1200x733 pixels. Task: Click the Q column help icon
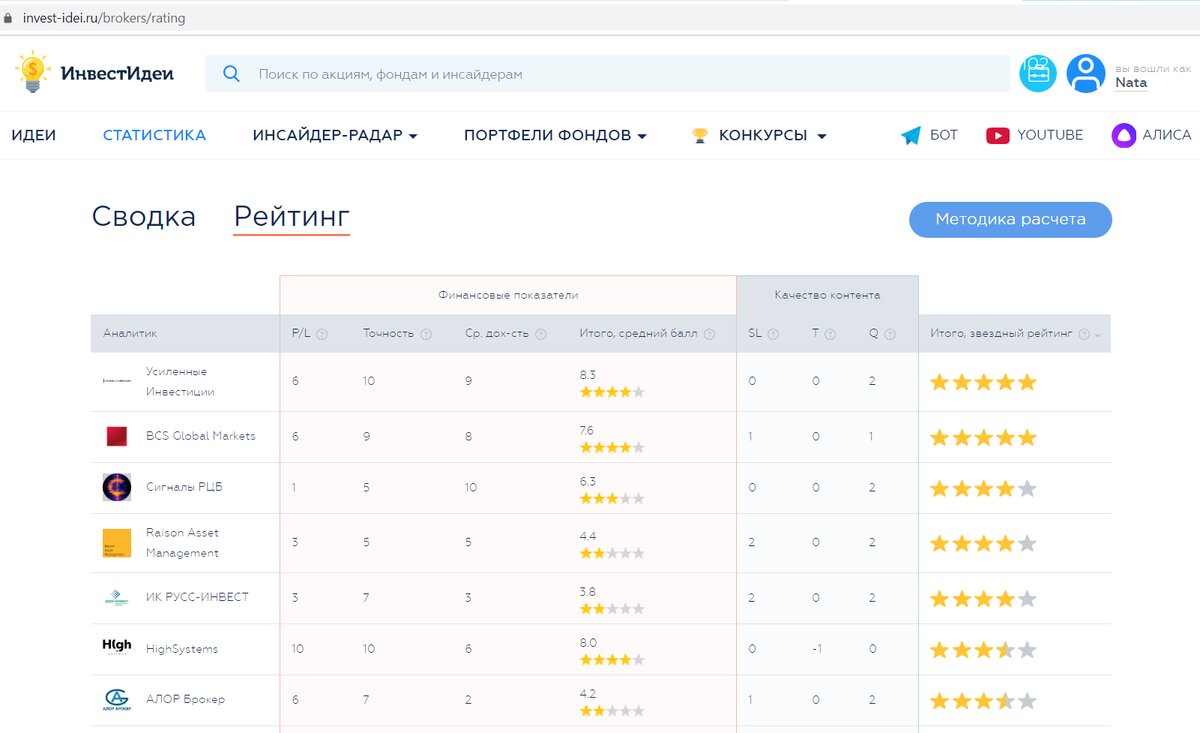(890, 334)
